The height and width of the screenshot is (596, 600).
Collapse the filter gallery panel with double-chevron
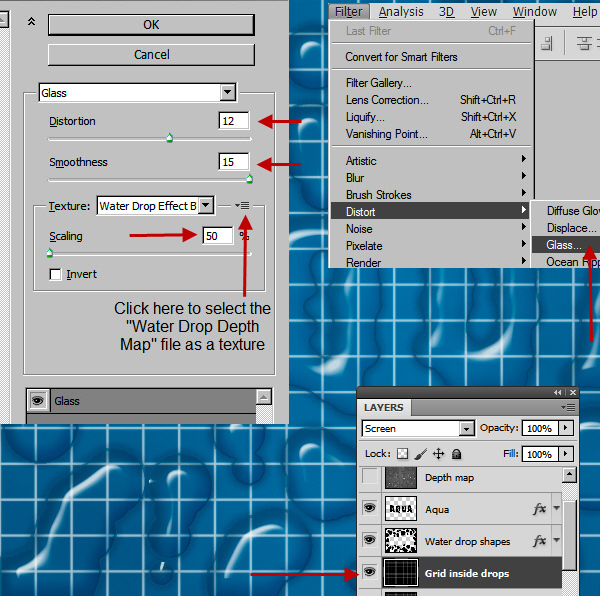32,21
